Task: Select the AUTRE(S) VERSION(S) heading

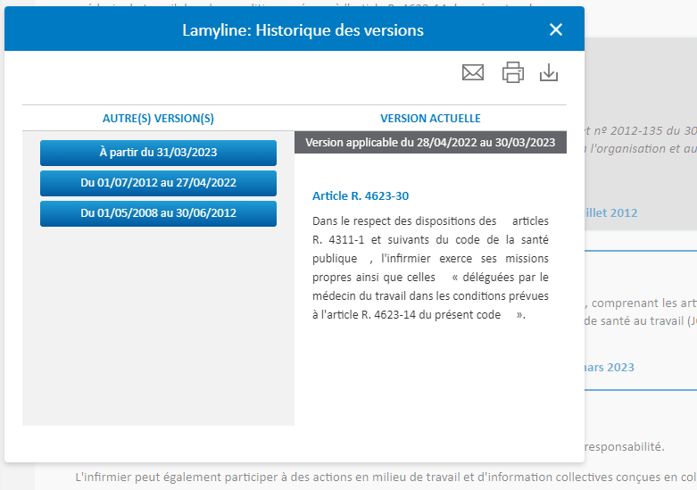Action: tap(158, 118)
